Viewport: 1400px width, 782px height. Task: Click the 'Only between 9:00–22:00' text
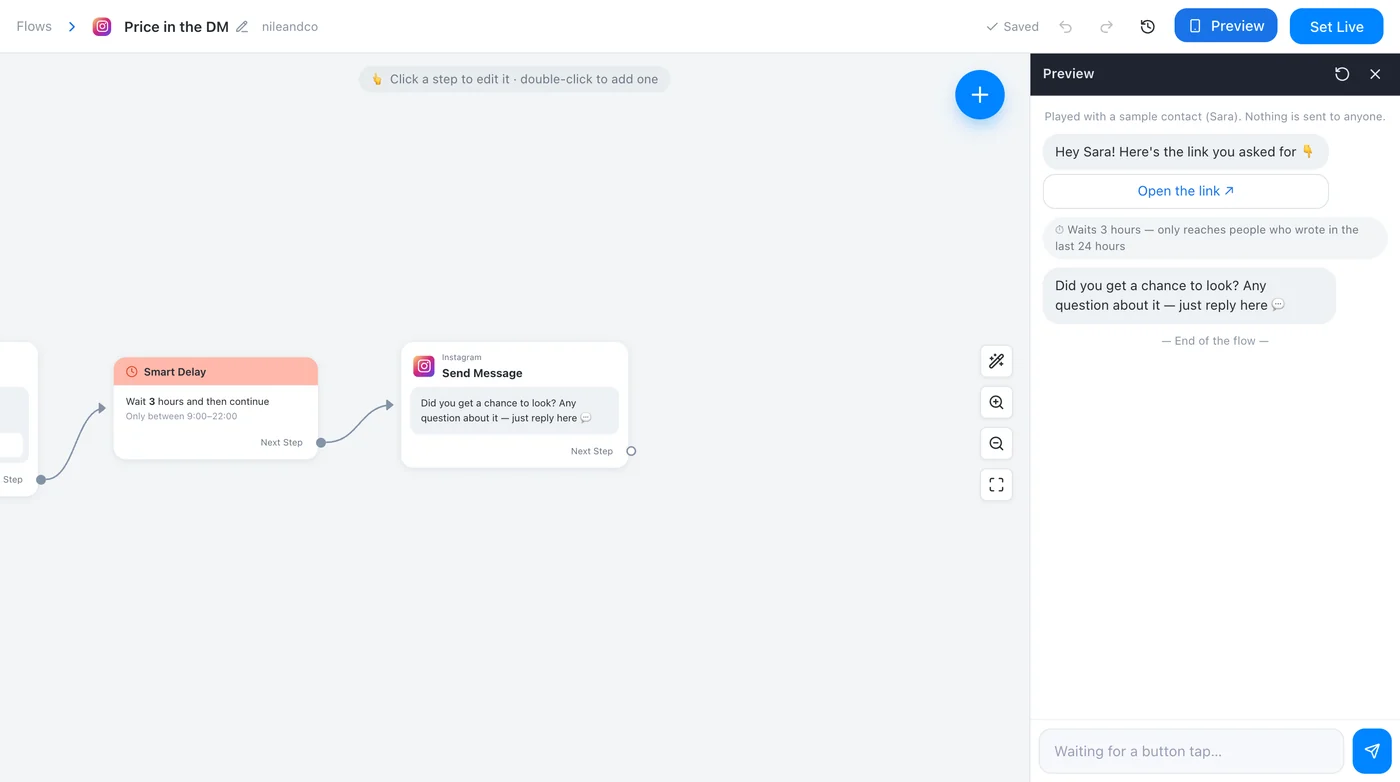[181, 416]
